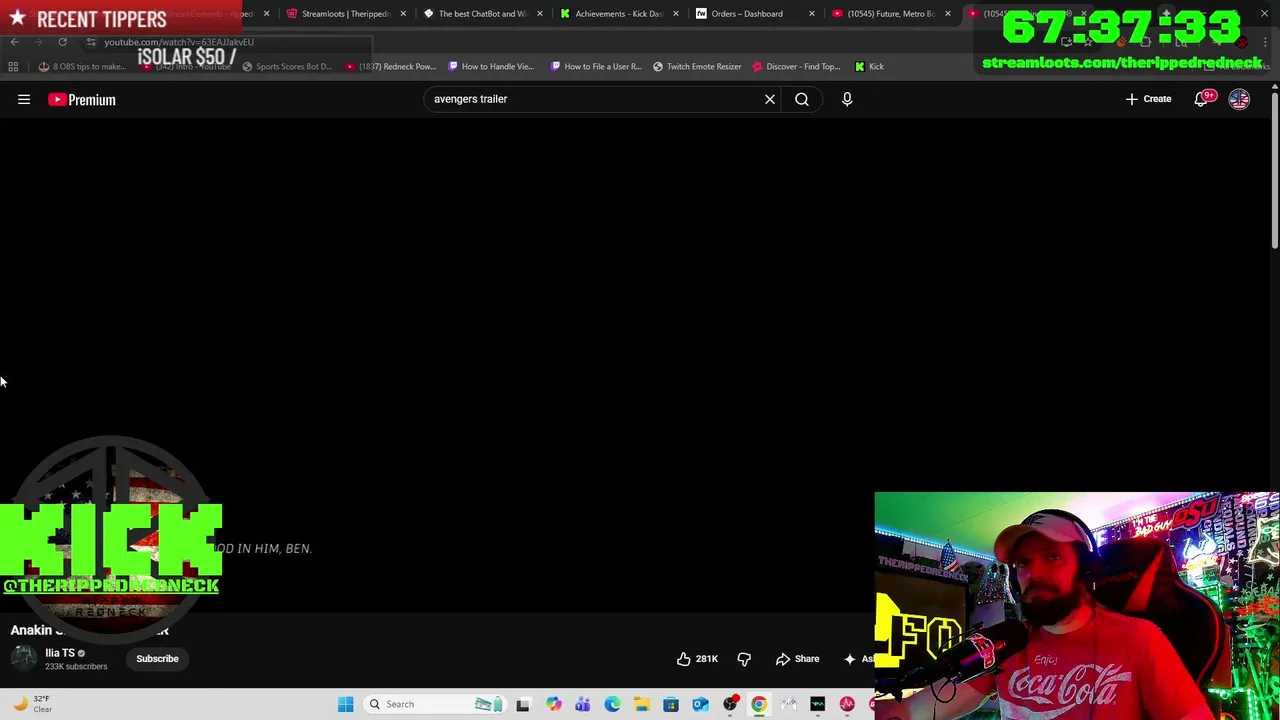Open Microsoft Edge from taskbar

[x=612, y=704]
